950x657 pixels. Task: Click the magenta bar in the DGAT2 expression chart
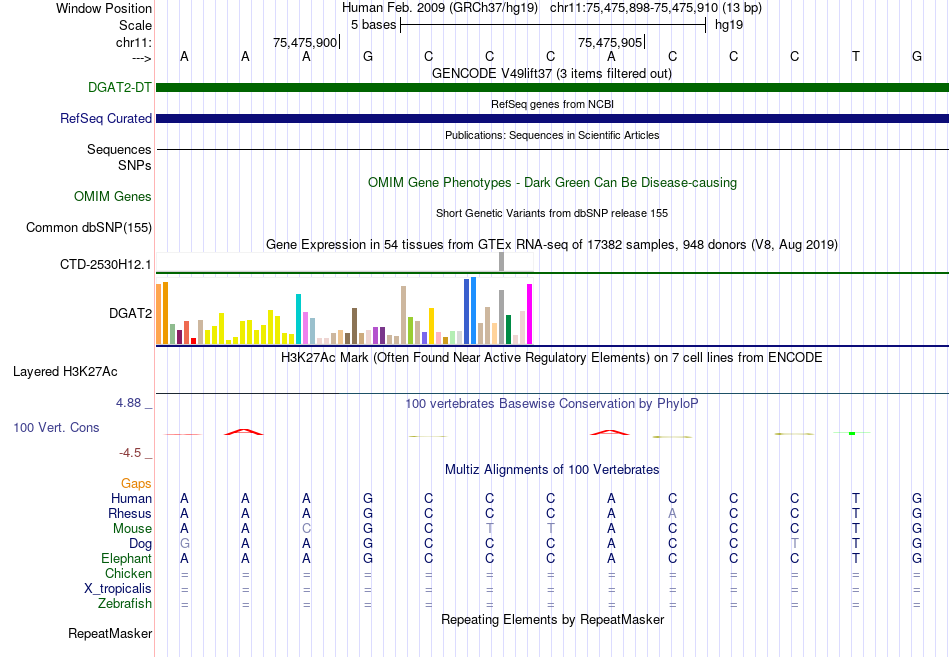(530, 314)
